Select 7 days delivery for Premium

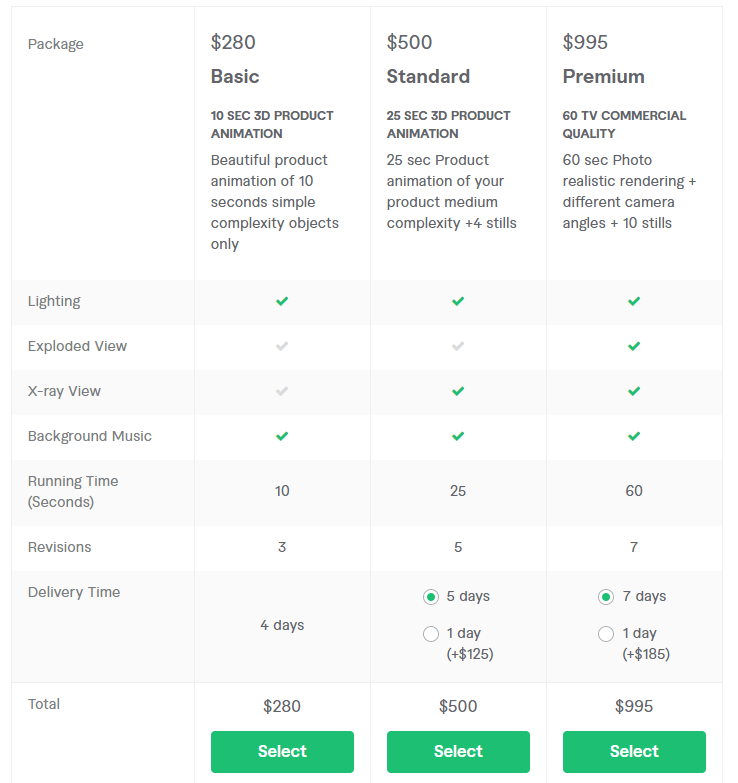pyautogui.click(x=606, y=597)
